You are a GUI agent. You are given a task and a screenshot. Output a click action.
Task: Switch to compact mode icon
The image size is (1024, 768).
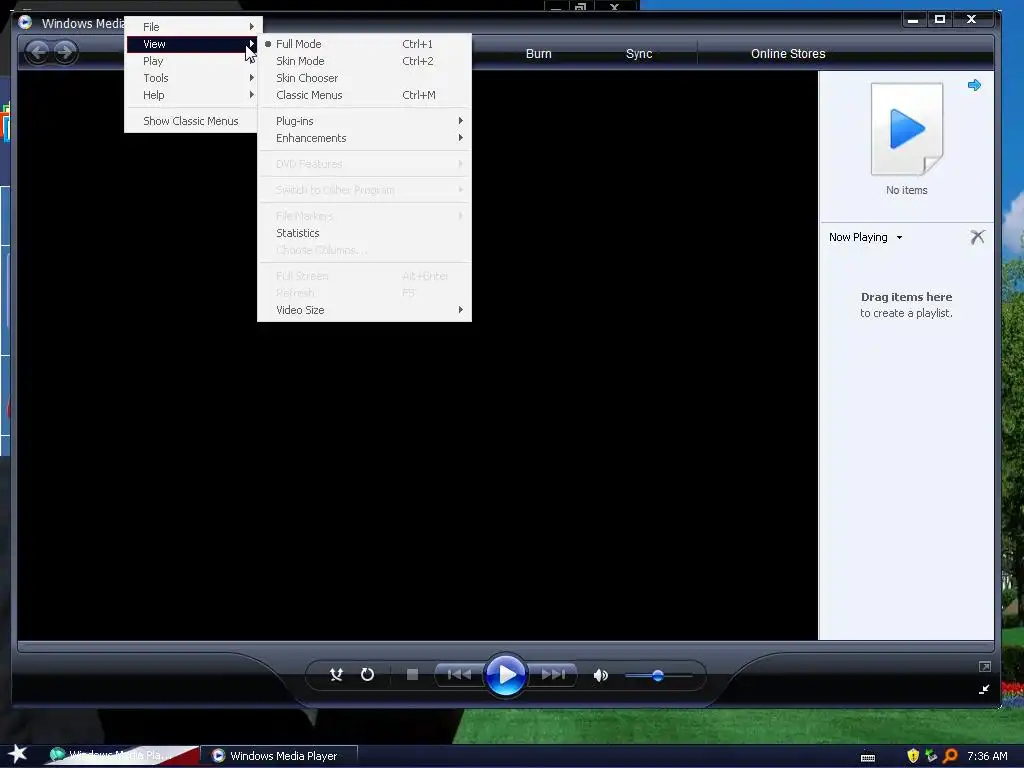(x=984, y=690)
